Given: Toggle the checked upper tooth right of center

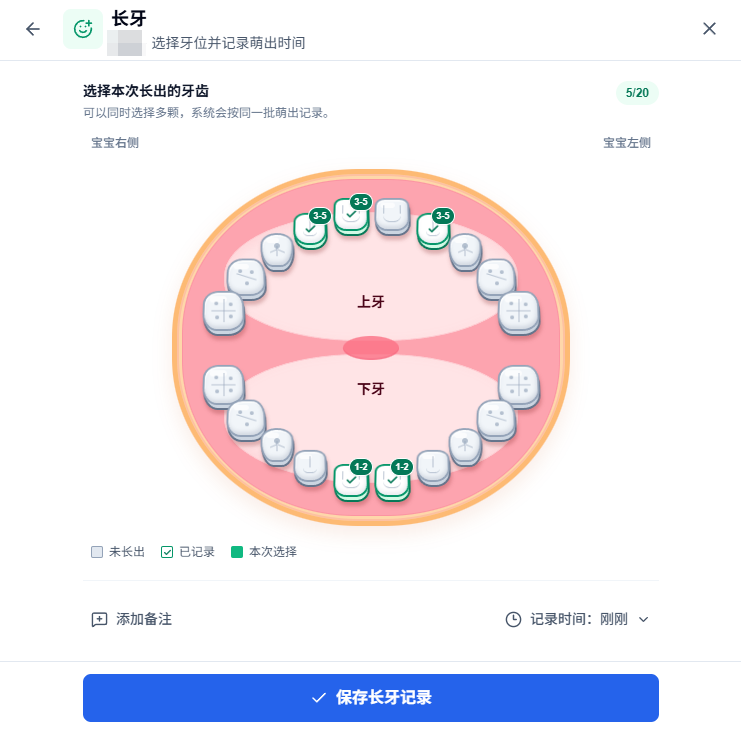Looking at the screenshot, I should [x=433, y=231].
